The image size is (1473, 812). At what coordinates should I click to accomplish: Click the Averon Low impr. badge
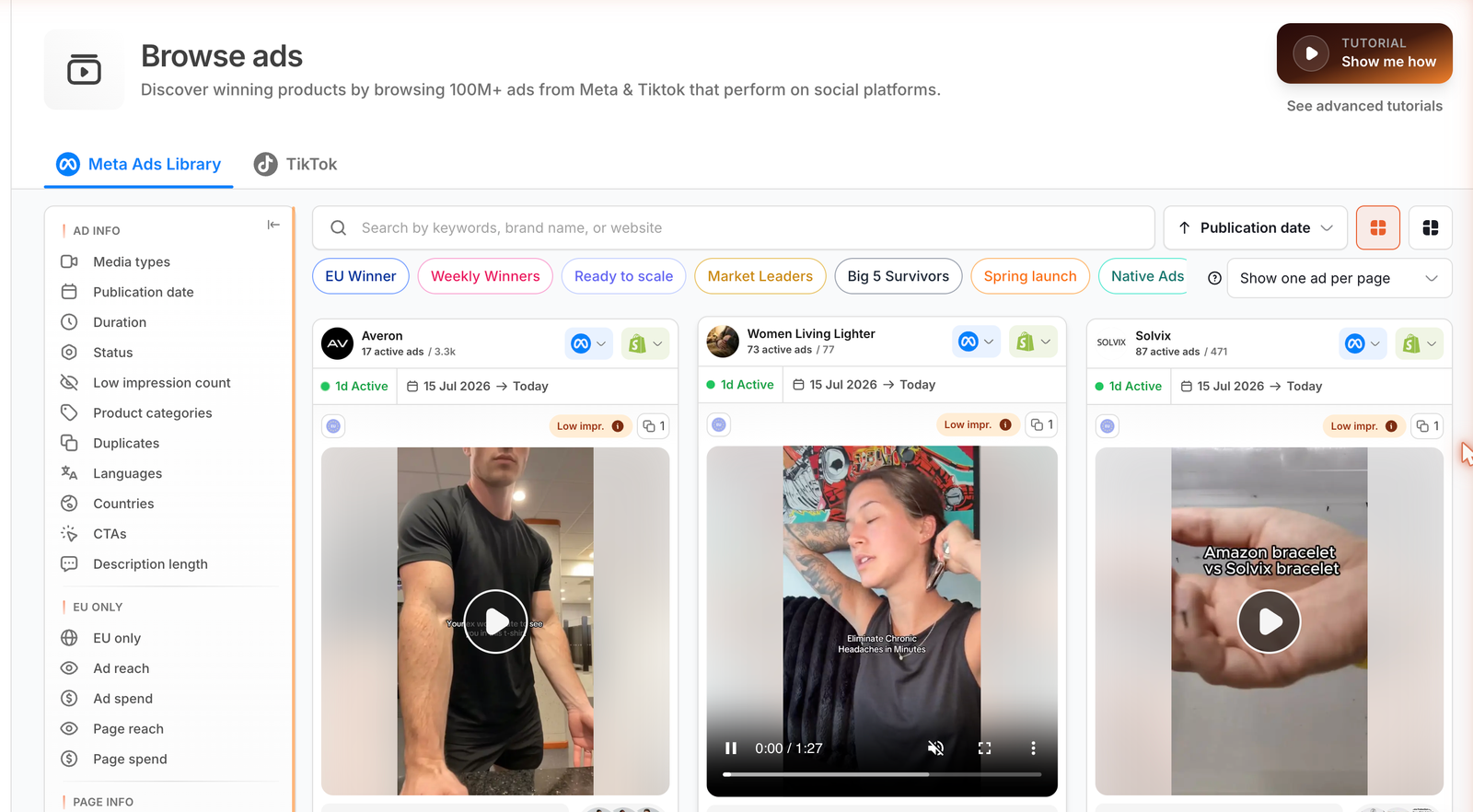(590, 426)
